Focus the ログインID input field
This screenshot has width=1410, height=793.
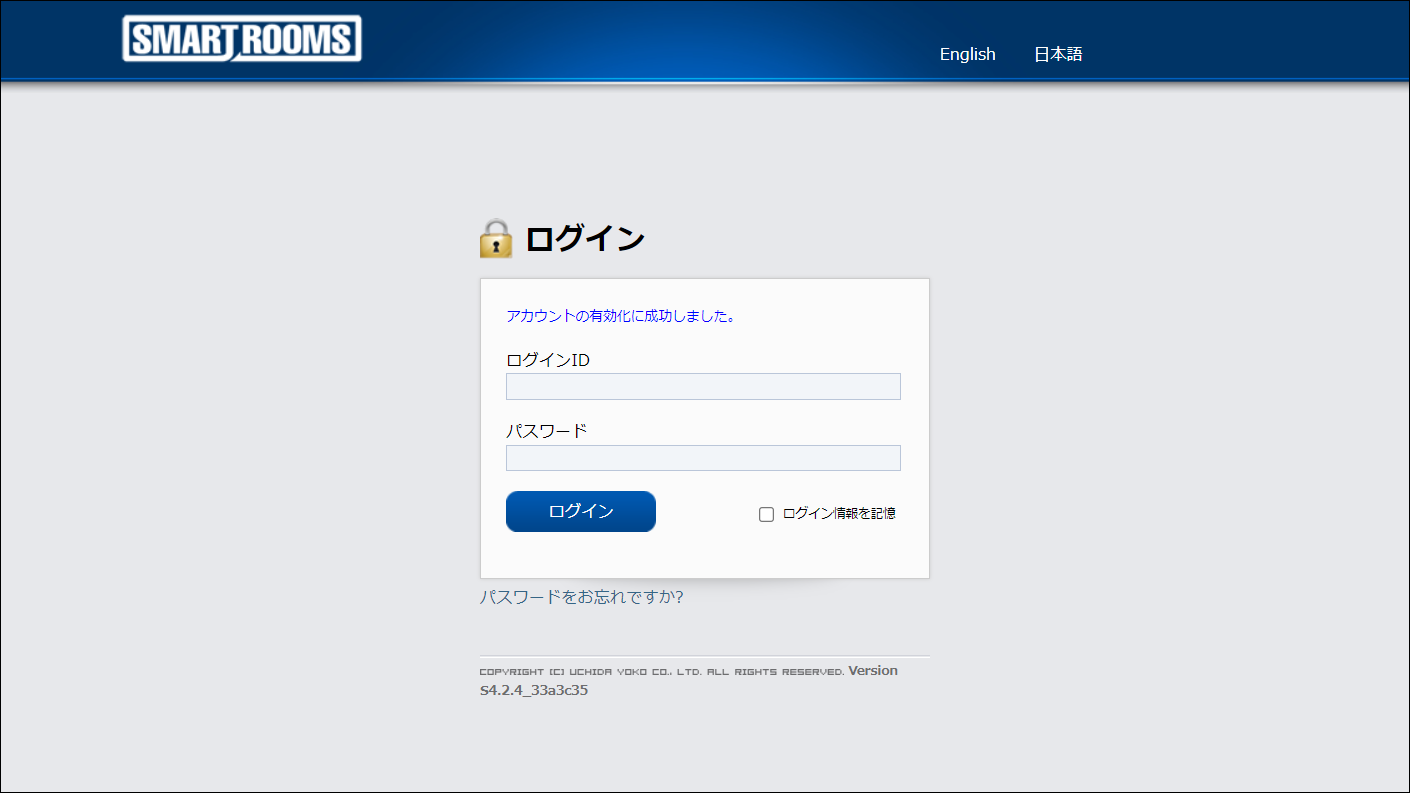703,387
